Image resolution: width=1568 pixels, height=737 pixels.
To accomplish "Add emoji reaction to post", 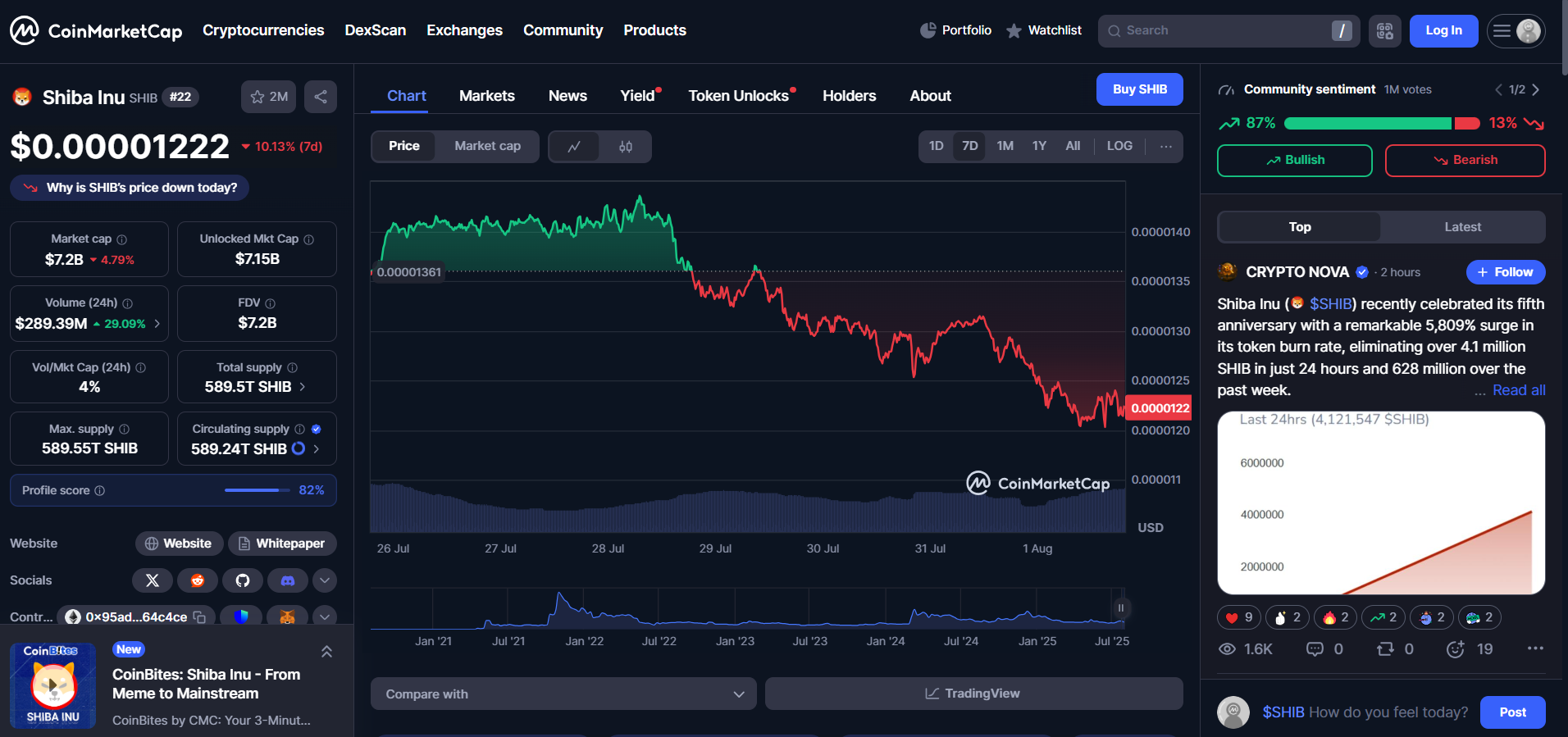I will 1456,649.
